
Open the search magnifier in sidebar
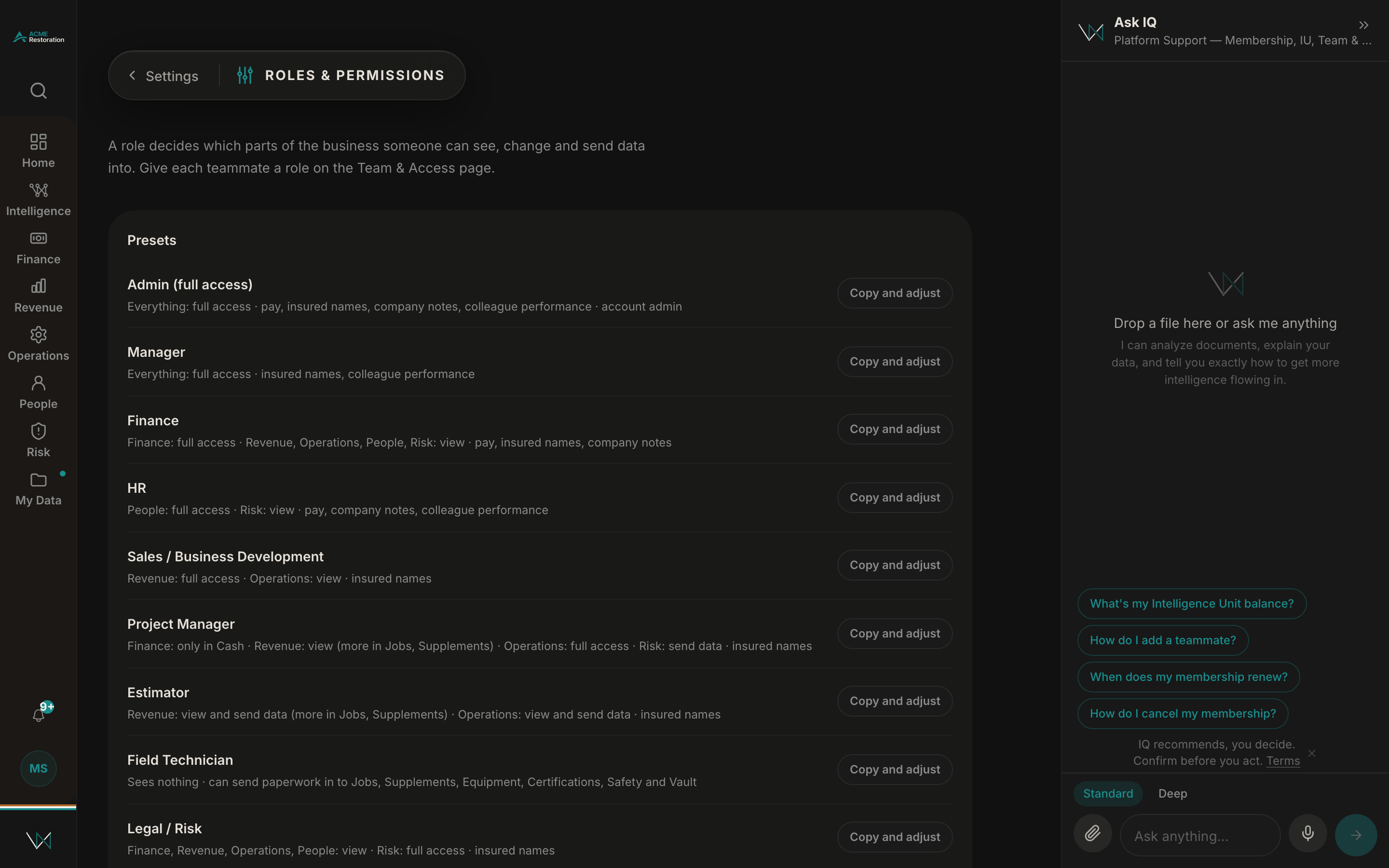pos(39,91)
